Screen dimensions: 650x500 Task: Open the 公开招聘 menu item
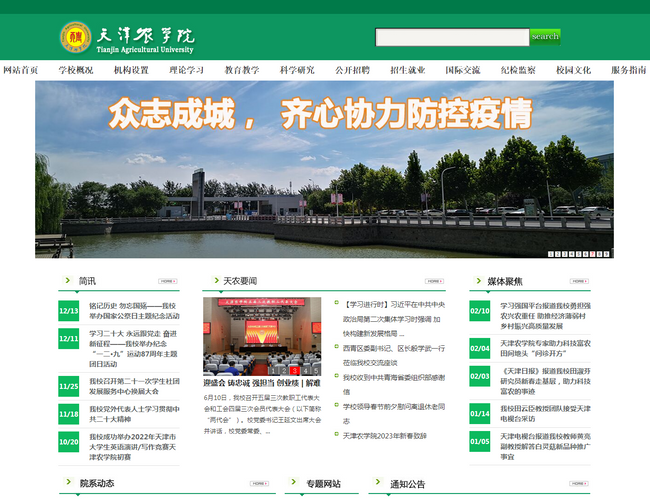pyautogui.click(x=352, y=70)
